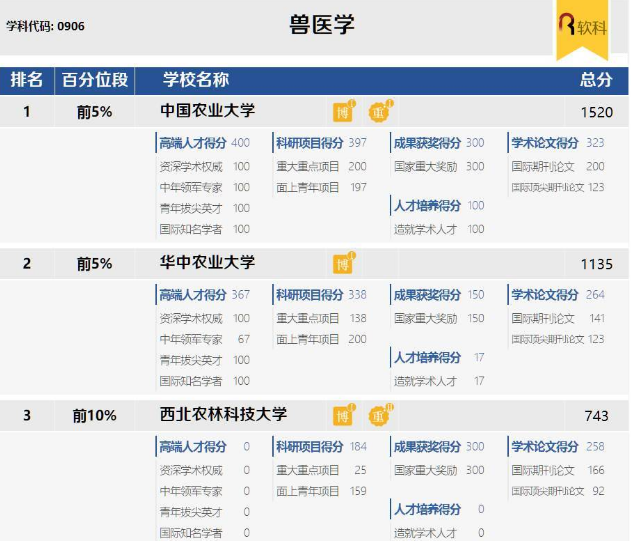Screen dimensions: 631x541
Task: Click total score 1520 for 中国农业大学
Action: [596, 112]
